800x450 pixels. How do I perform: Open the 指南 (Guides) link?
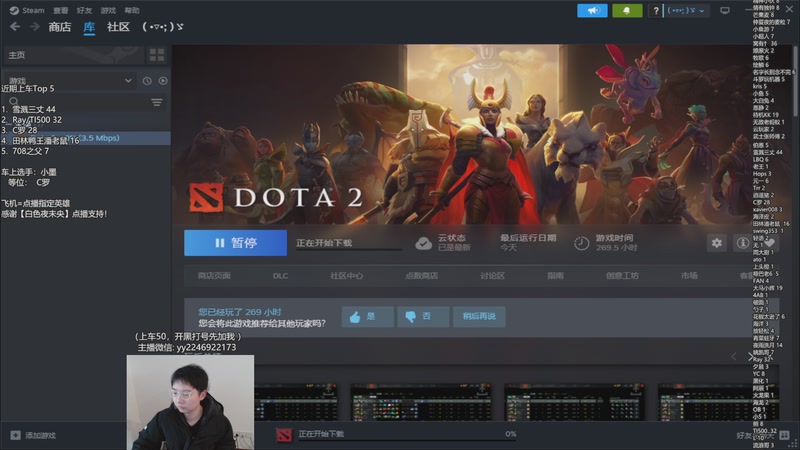(x=556, y=276)
